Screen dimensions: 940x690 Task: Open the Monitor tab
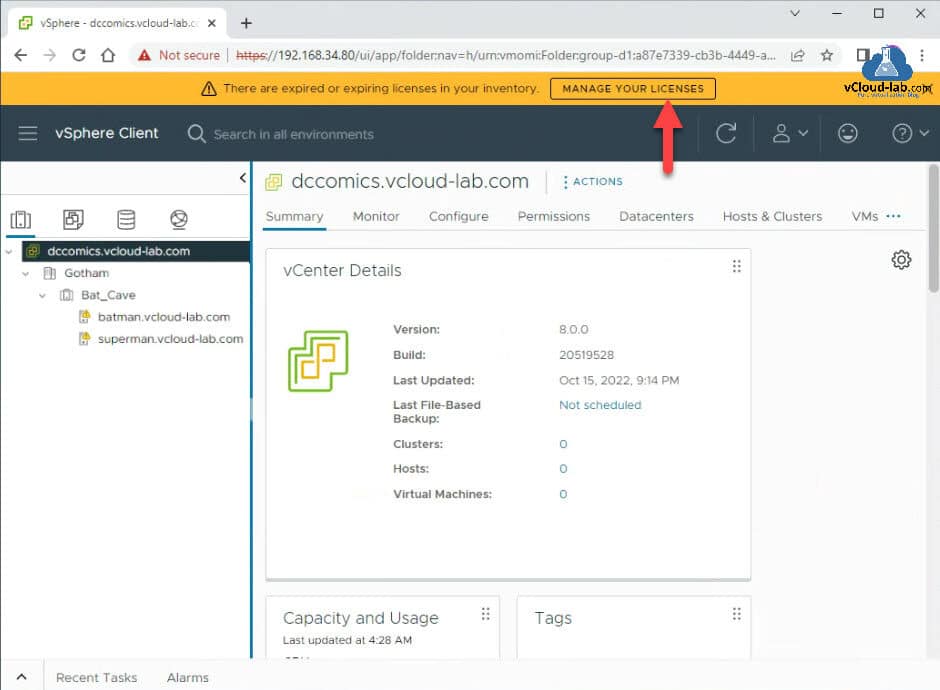[376, 216]
